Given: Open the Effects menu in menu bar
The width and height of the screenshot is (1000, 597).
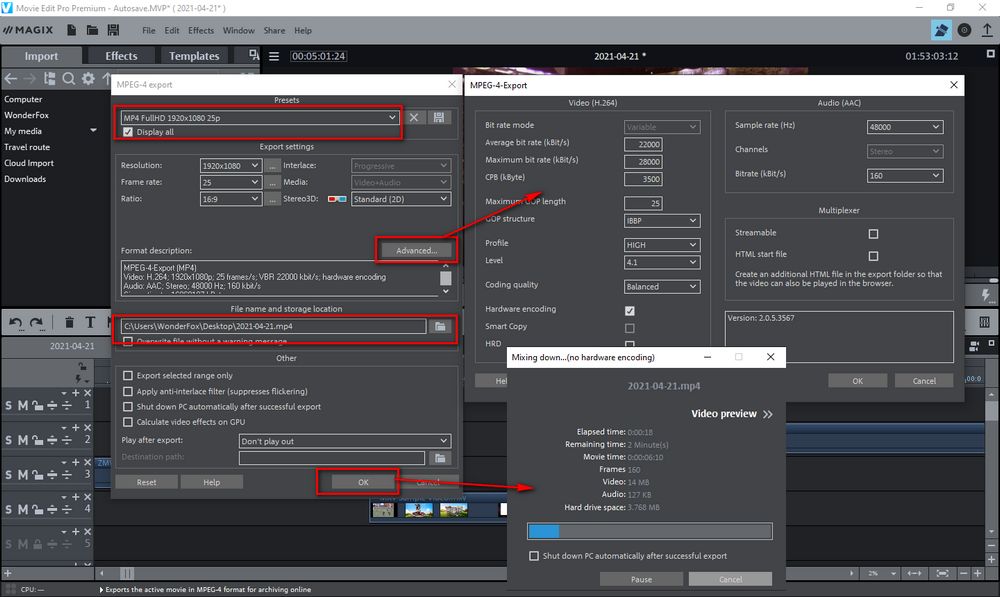Looking at the screenshot, I should [x=201, y=31].
